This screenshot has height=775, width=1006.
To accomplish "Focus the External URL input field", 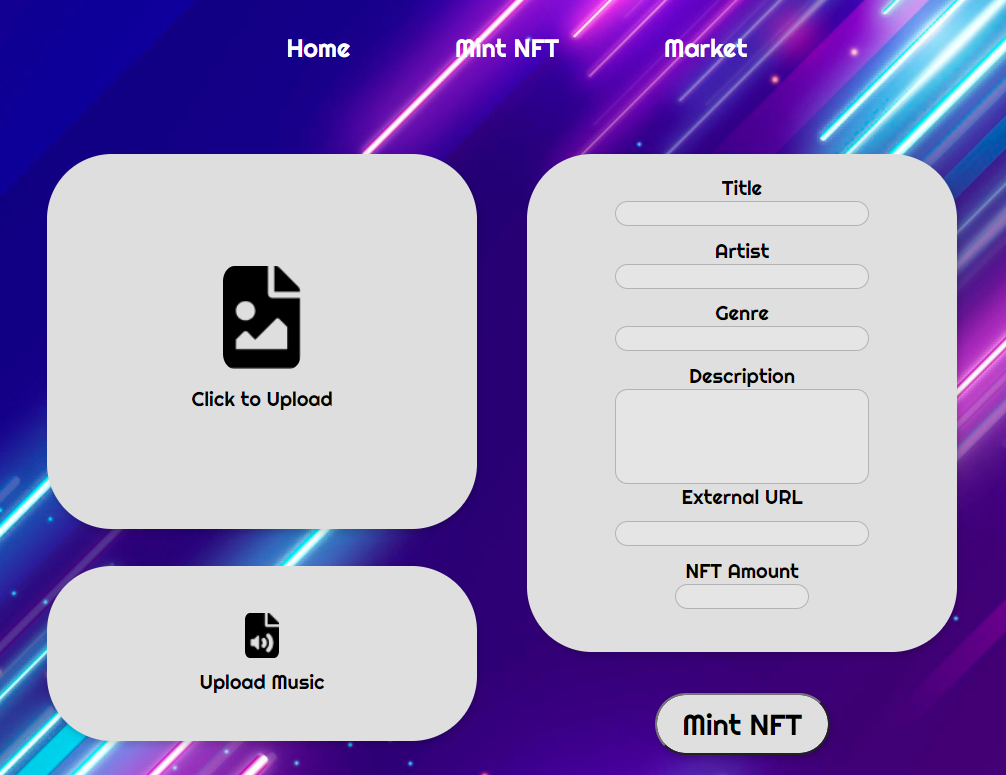I will coord(742,534).
